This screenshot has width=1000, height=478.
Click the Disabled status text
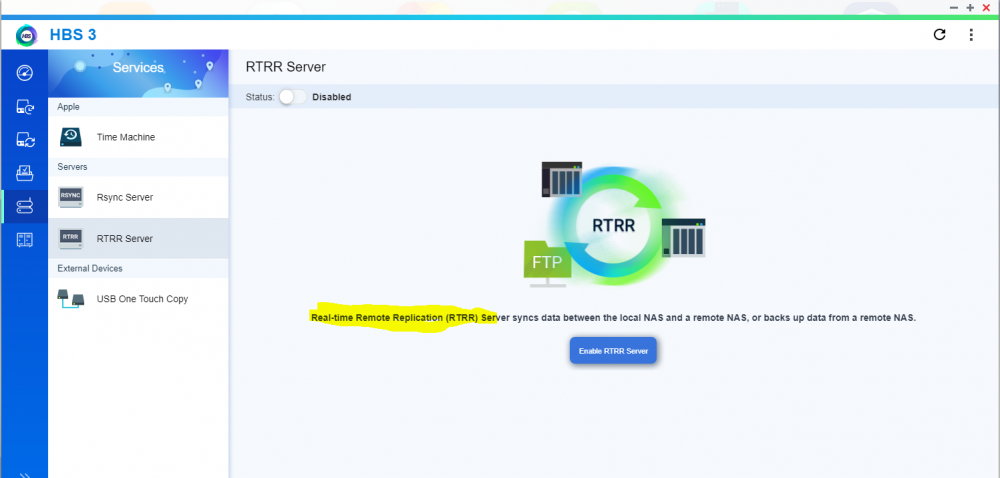pos(332,98)
